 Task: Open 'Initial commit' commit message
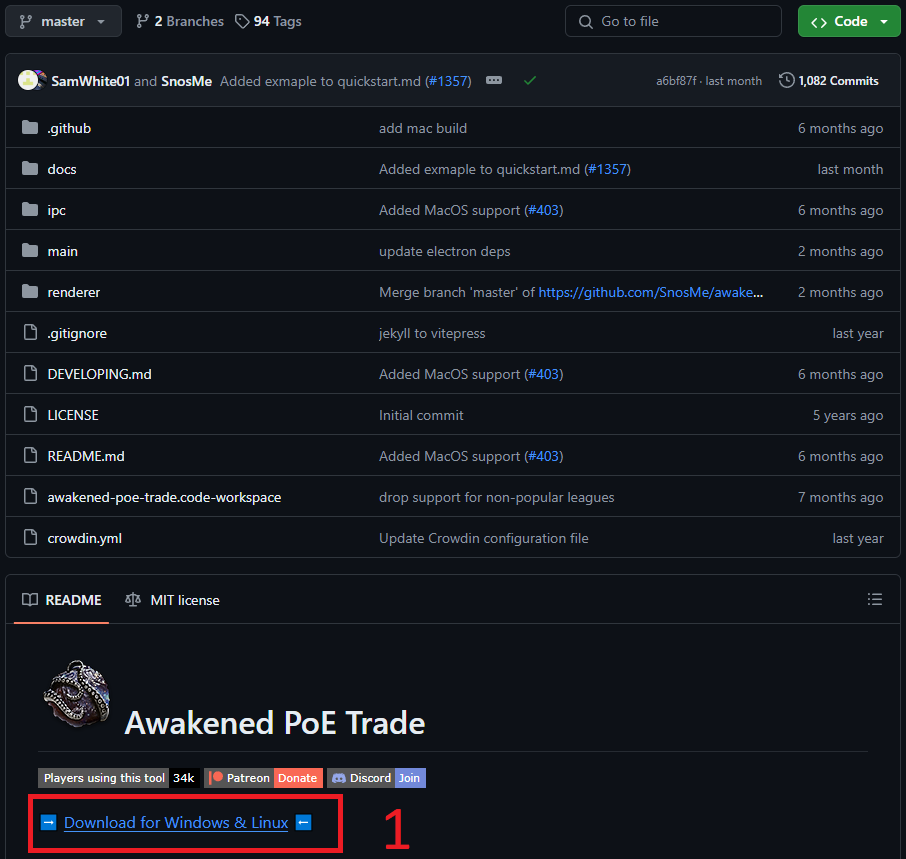click(x=421, y=415)
